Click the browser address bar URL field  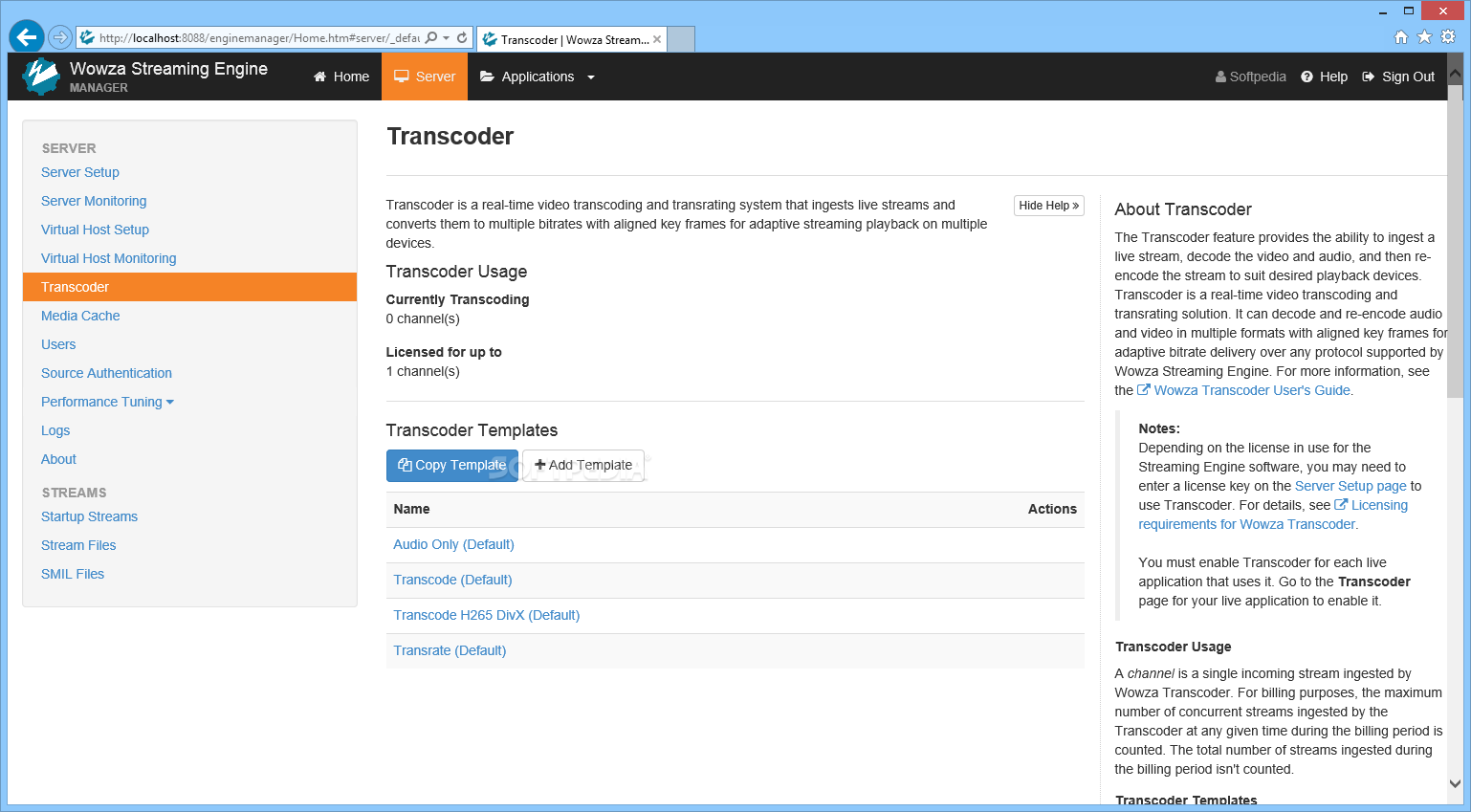(x=258, y=38)
